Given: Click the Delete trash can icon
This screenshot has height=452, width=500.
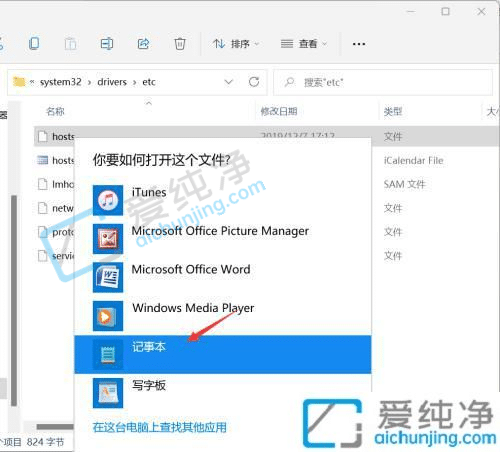Looking at the screenshot, I should tap(180, 44).
